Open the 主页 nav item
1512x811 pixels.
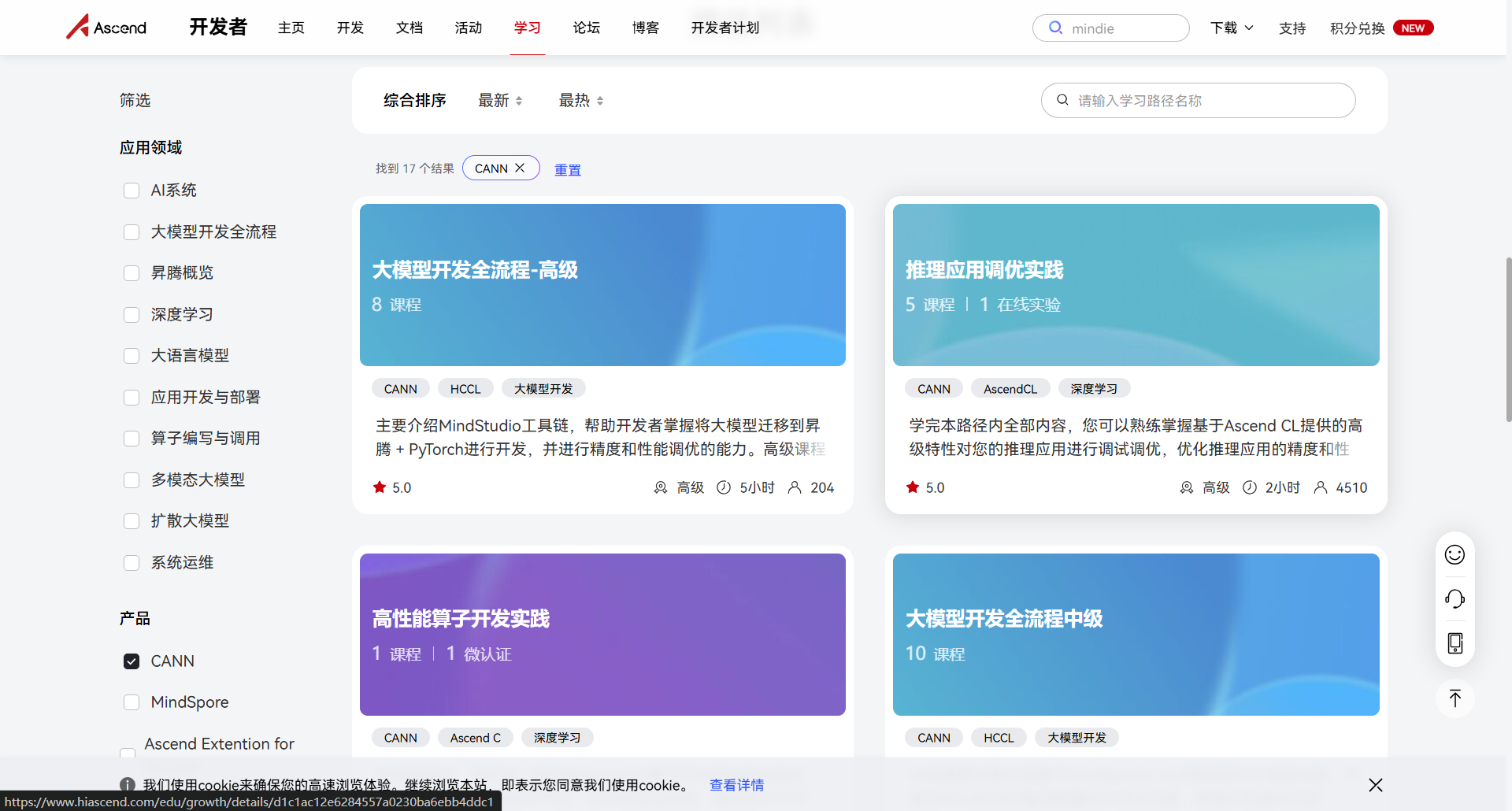pyautogui.click(x=291, y=28)
